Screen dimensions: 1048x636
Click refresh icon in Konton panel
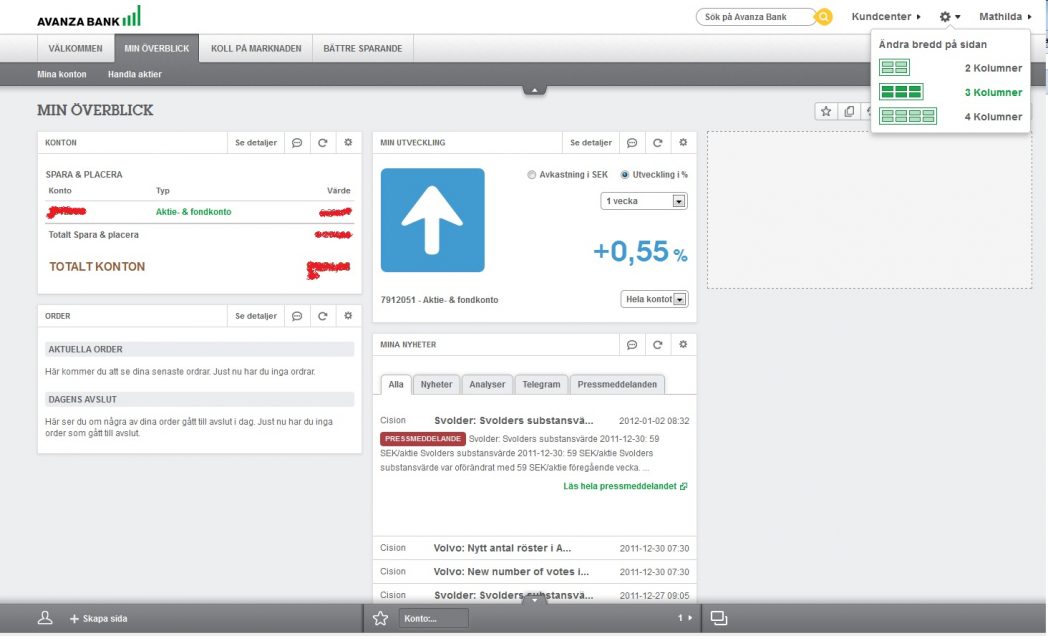[323, 143]
